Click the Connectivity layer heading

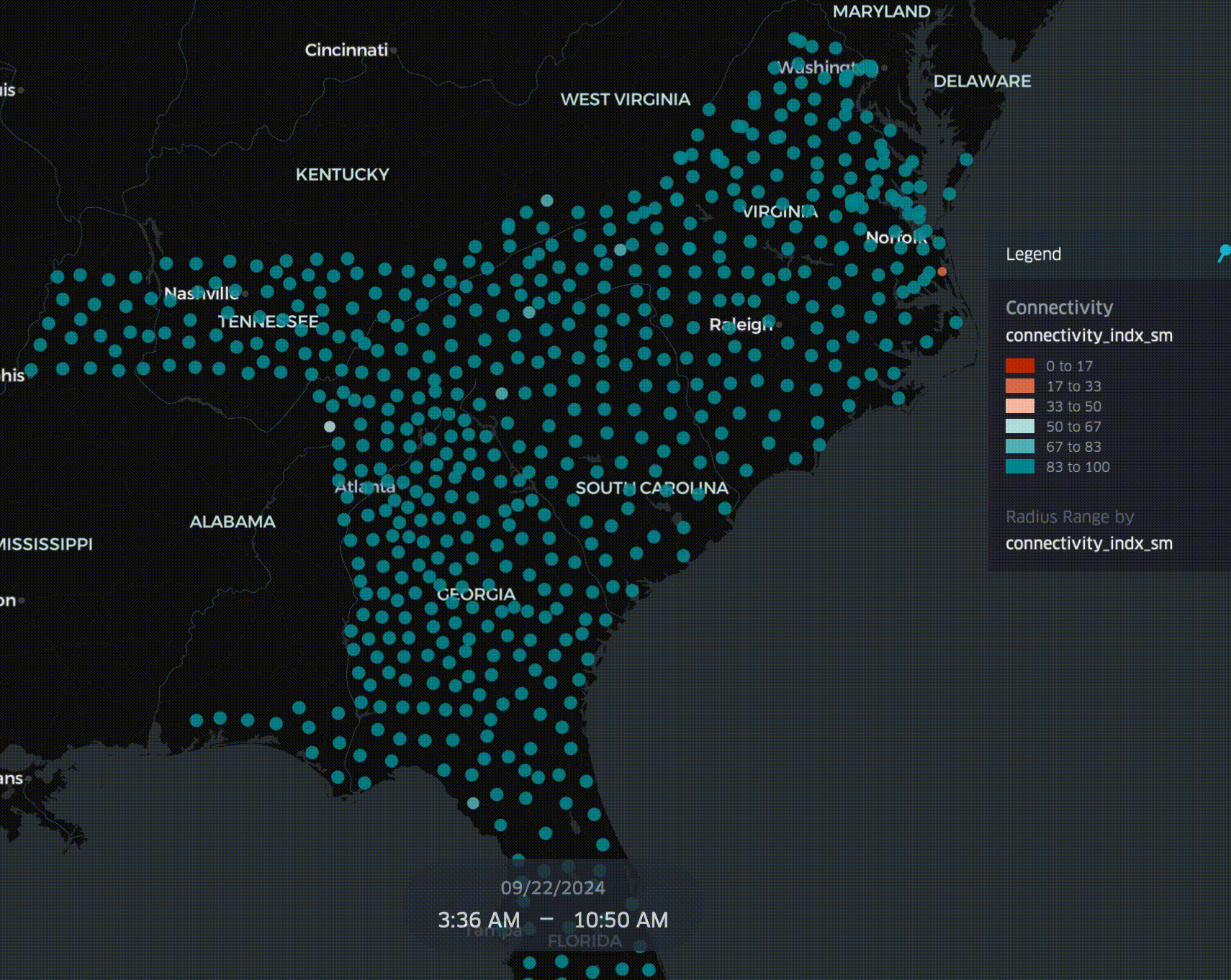(x=1059, y=308)
